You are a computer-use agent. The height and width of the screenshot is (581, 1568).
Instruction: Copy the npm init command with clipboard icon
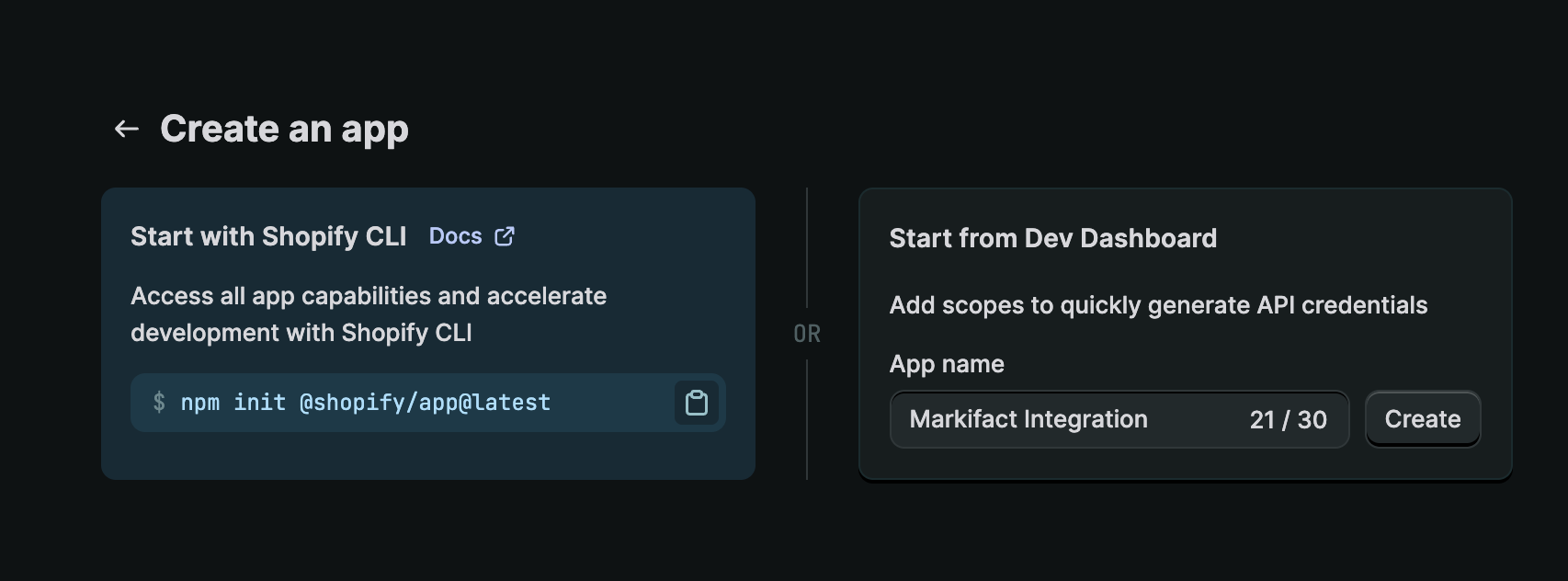pos(697,403)
